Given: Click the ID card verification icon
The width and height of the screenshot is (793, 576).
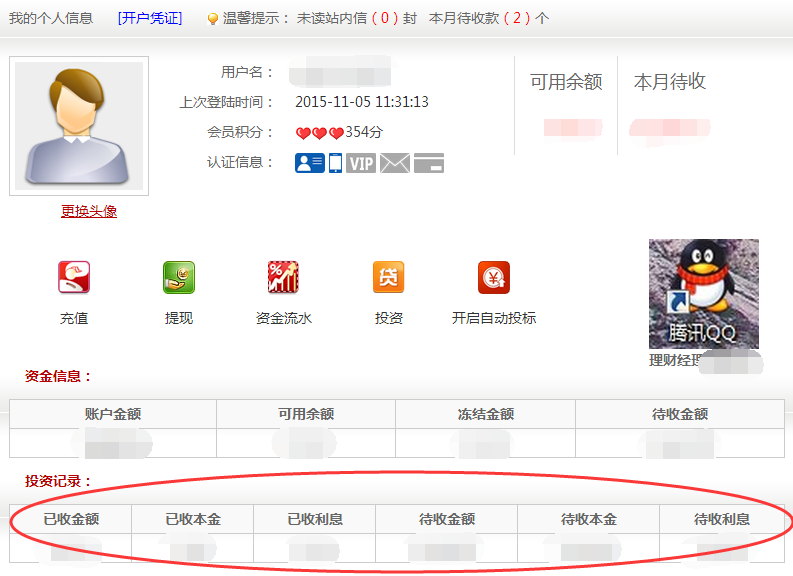Looking at the screenshot, I should 310,163.
